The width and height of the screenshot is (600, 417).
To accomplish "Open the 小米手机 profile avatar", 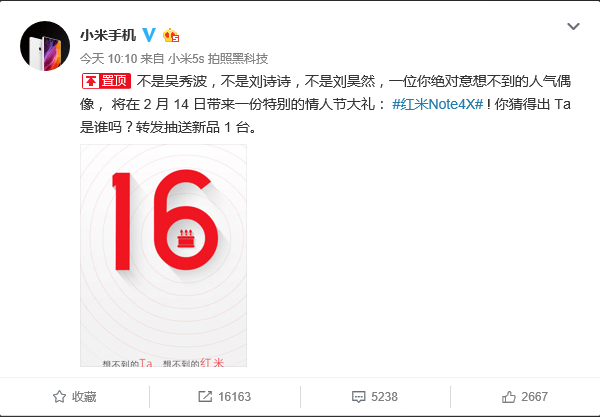I will point(45,46).
